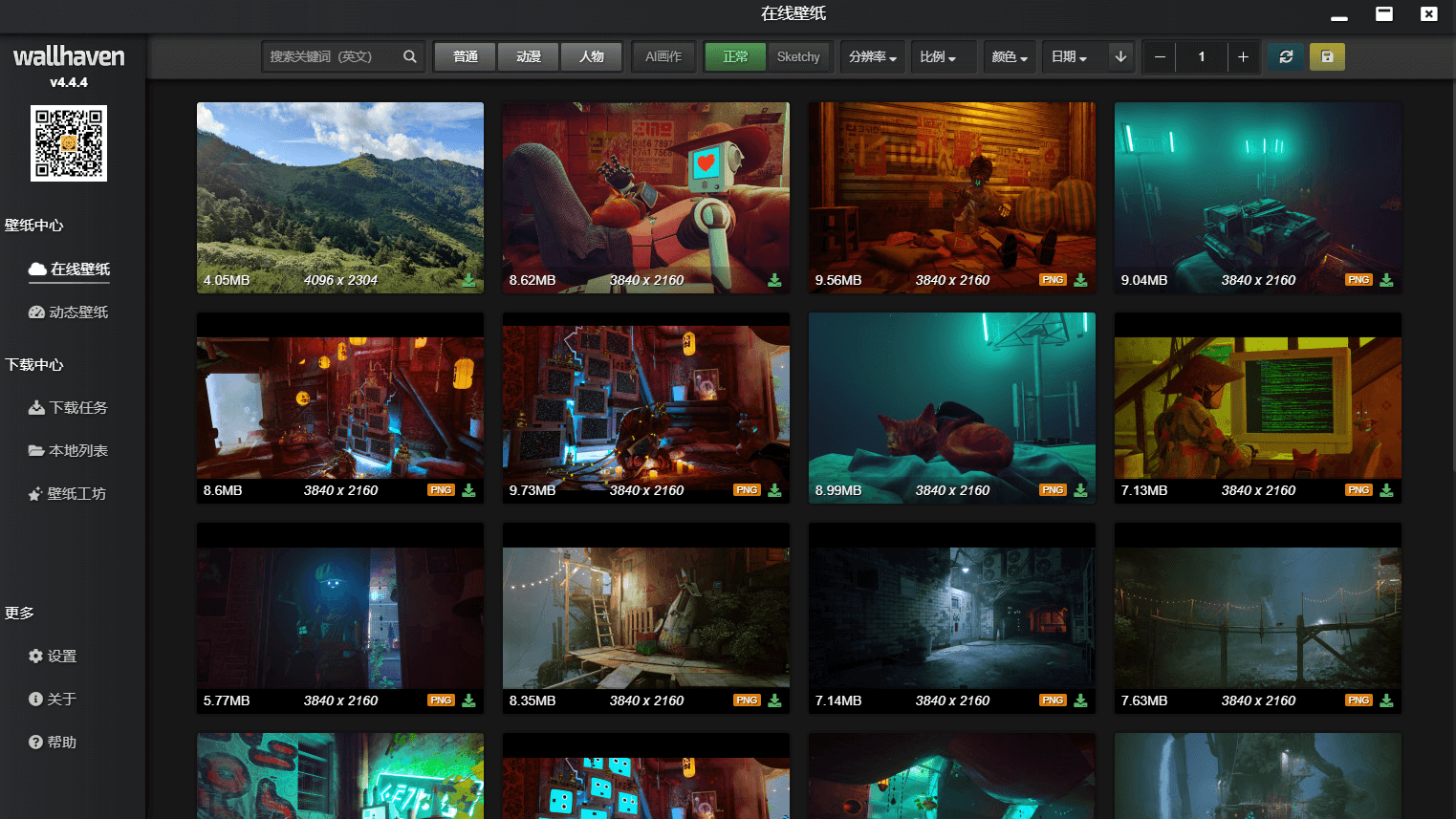Open the 颜色 filter dropdown

[1009, 56]
